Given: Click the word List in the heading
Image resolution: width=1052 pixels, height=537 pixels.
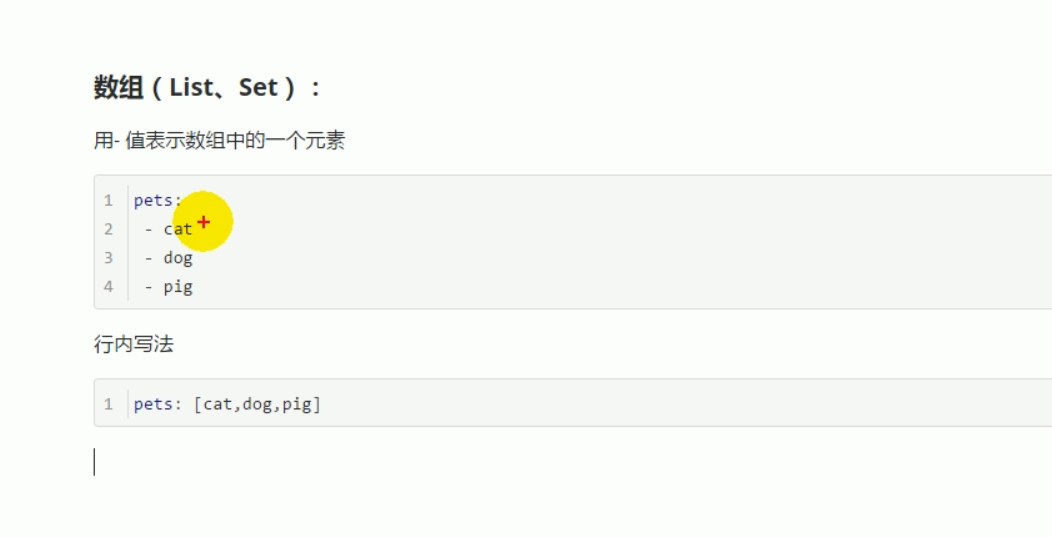Looking at the screenshot, I should click(191, 88).
